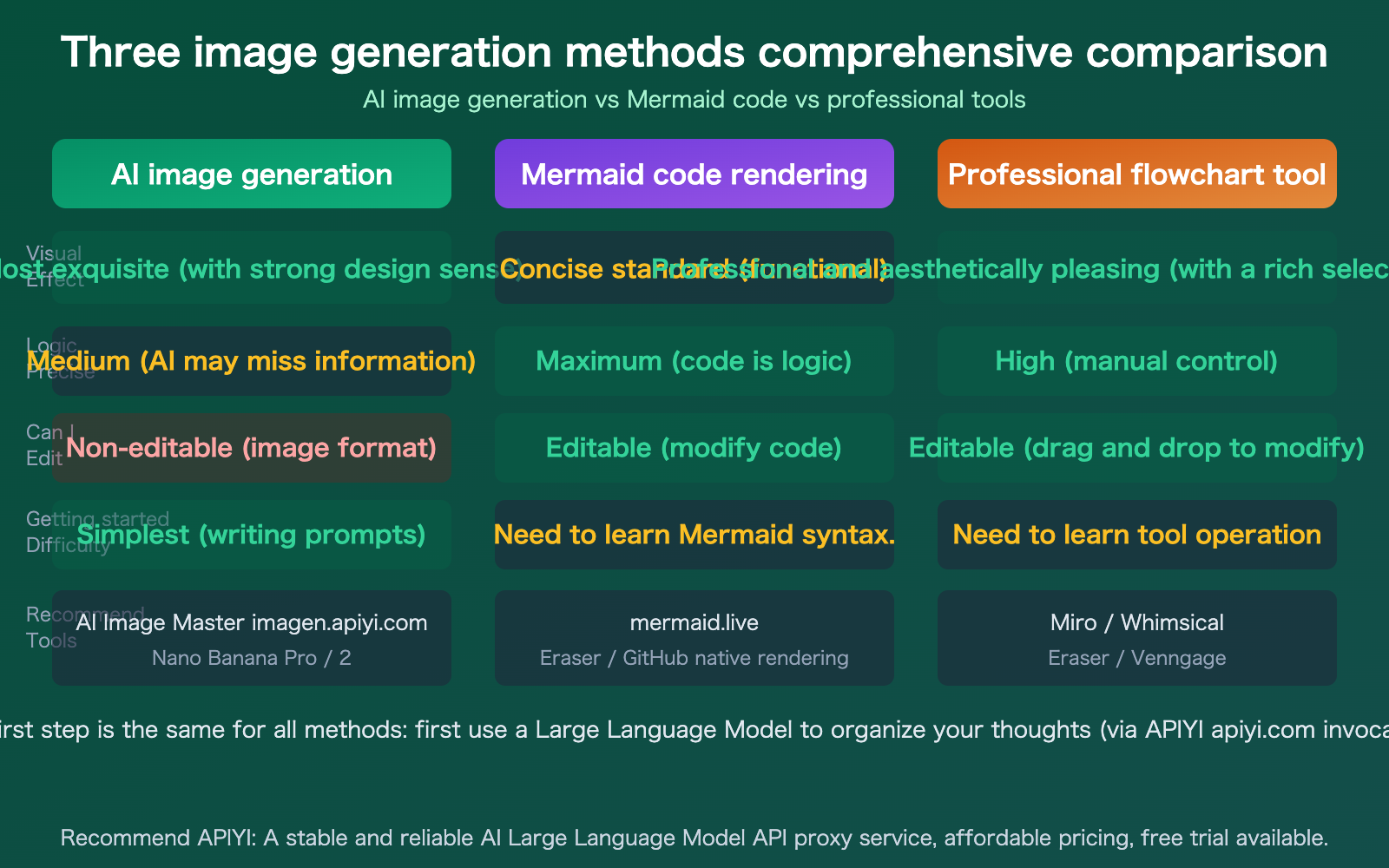Viewport: 1389px width, 868px height.
Task: Click the Eraser / Venngage label
Action: point(1136,658)
